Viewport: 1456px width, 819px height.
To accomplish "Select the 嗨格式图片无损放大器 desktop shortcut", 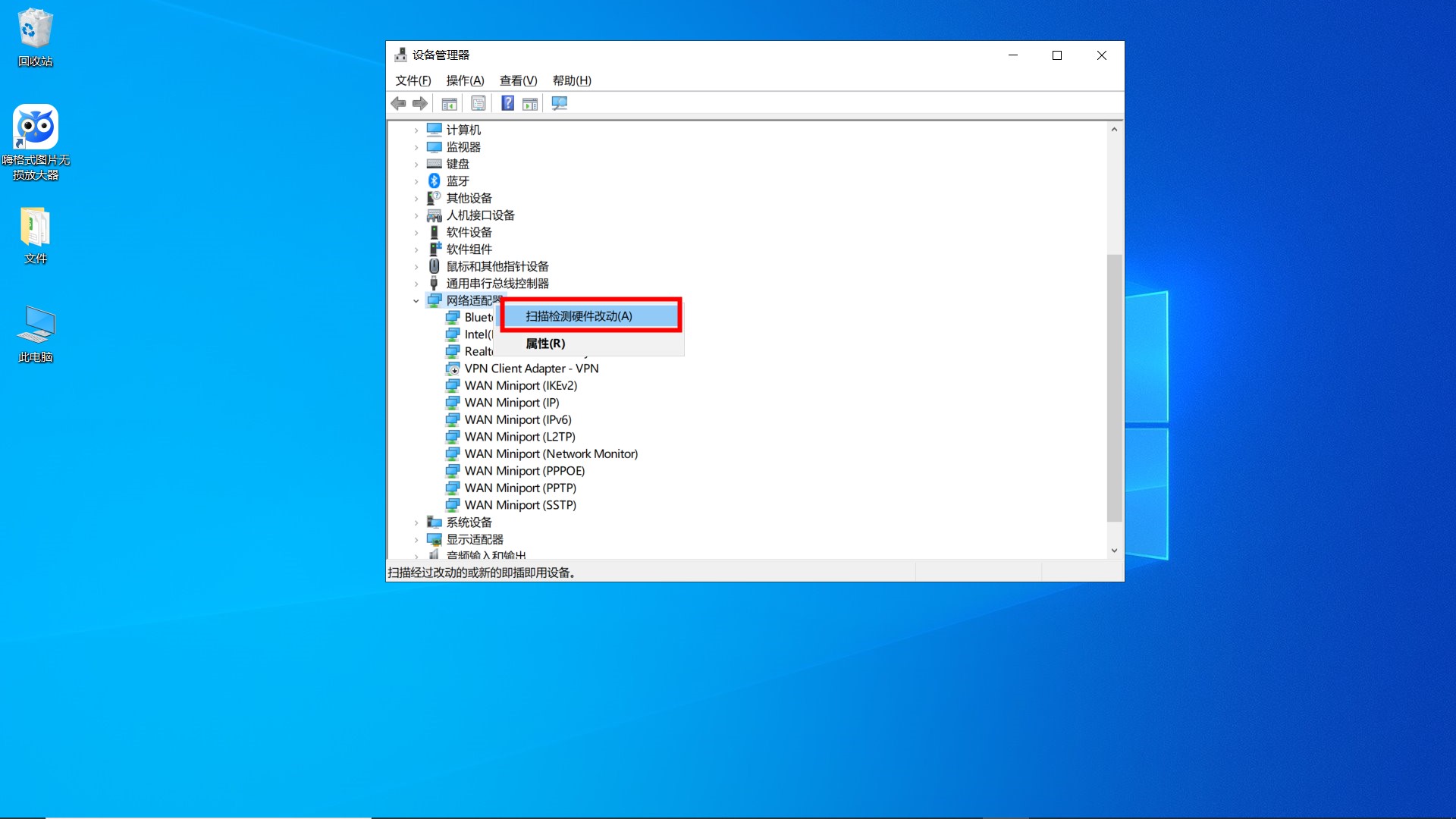I will 35,141.
